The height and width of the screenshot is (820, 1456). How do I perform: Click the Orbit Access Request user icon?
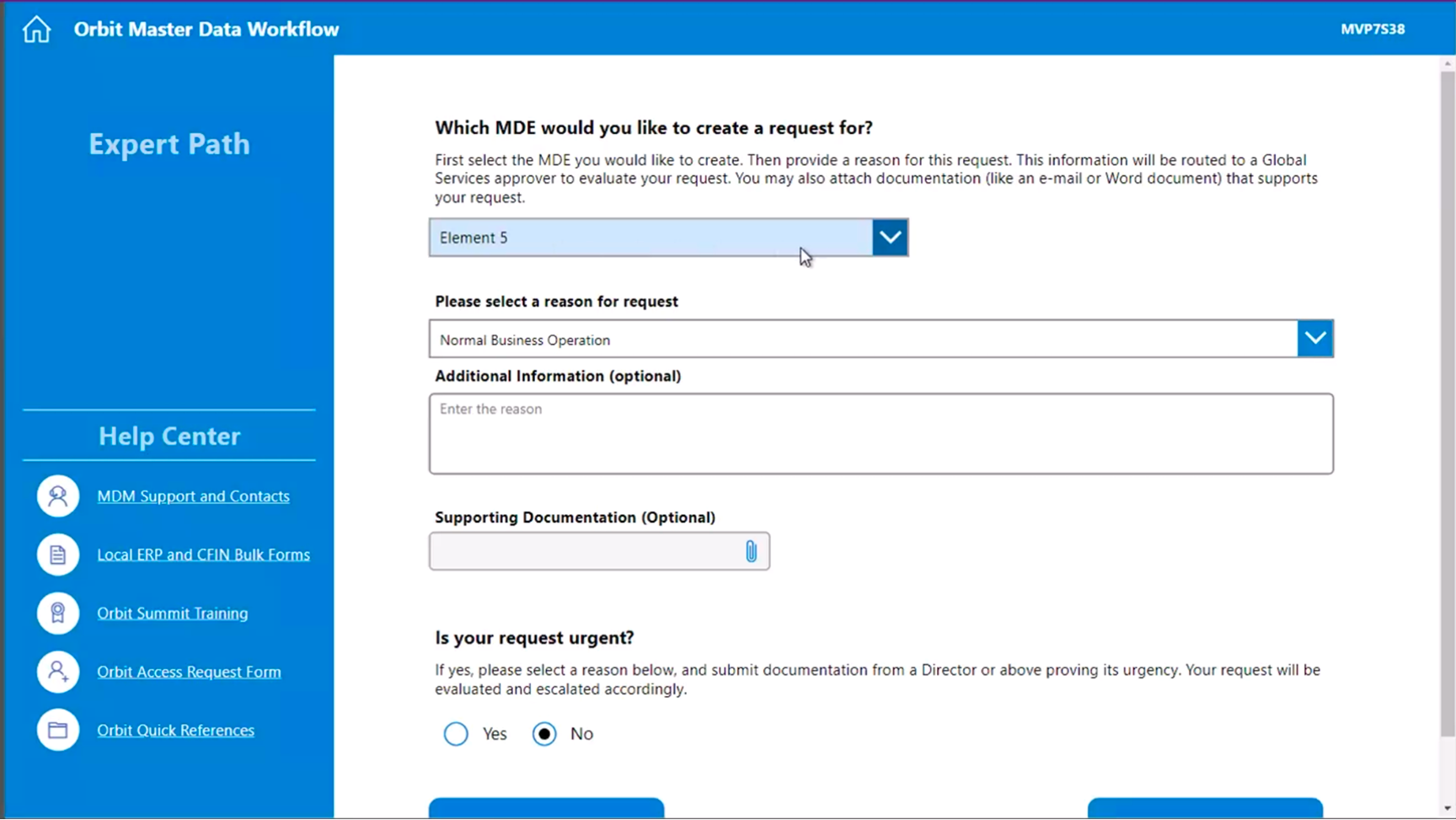coord(58,672)
